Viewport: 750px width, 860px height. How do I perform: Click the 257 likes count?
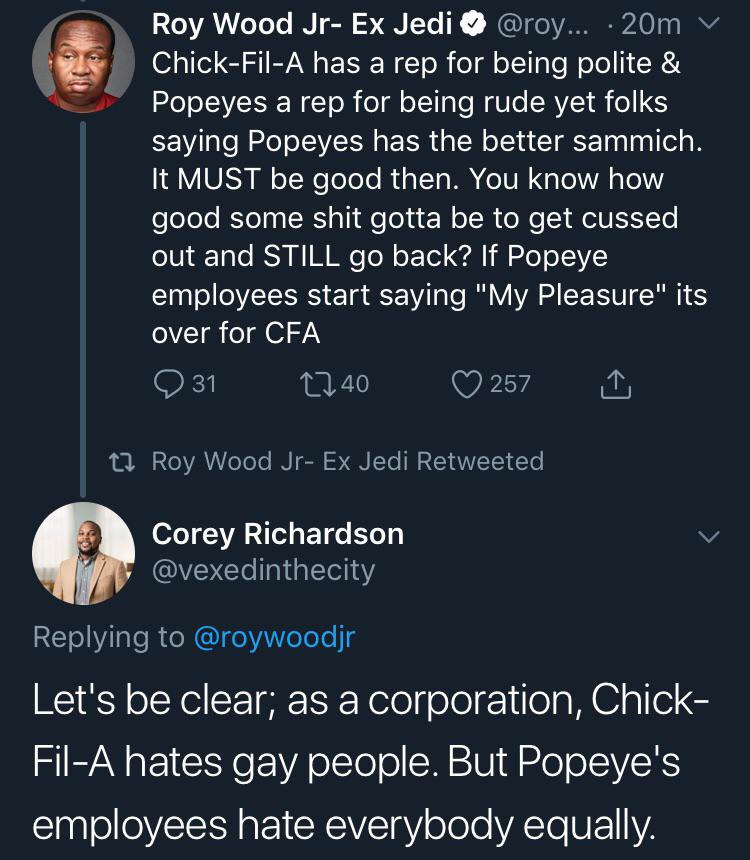pos(510,384)
